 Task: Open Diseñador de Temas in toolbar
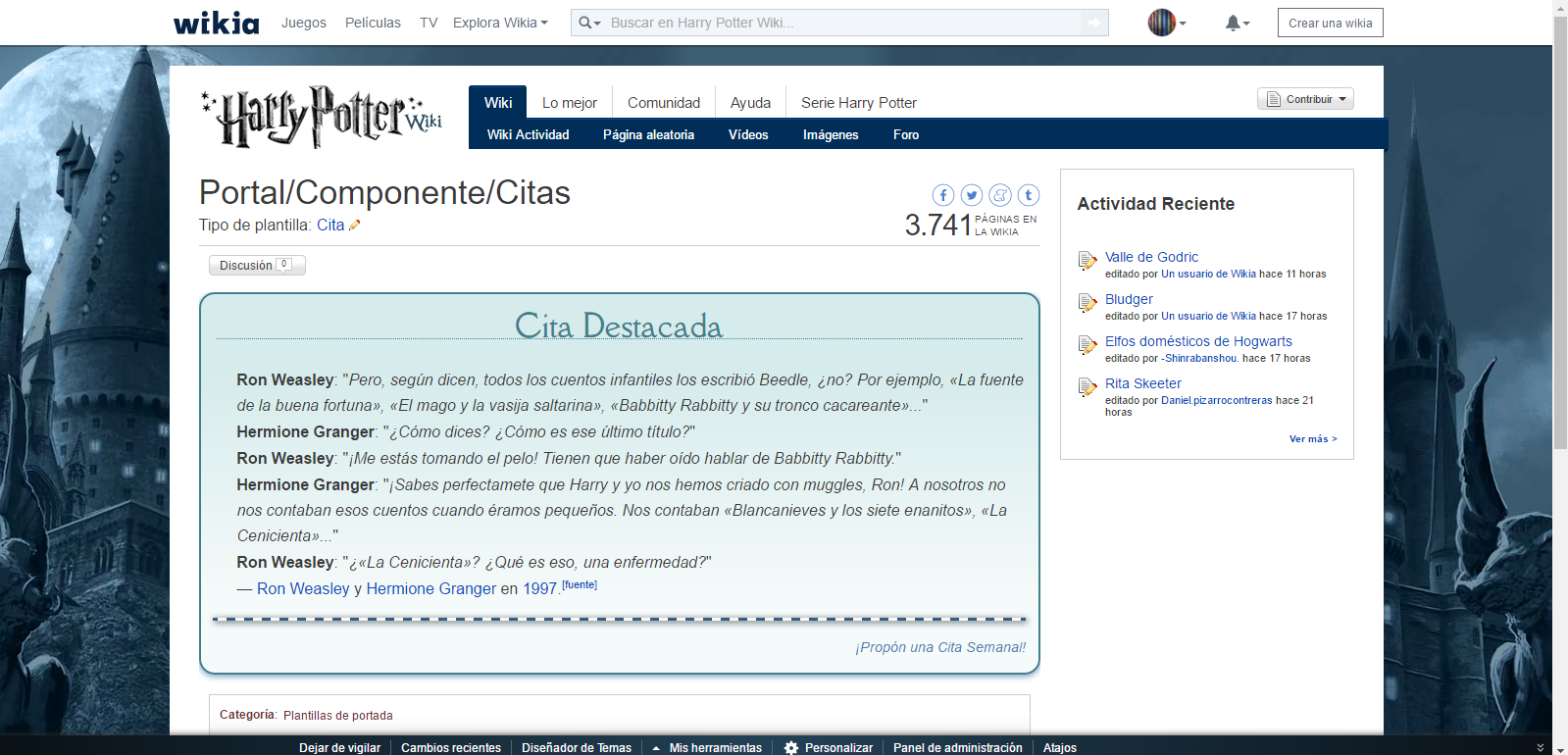(x=577, y=747)
